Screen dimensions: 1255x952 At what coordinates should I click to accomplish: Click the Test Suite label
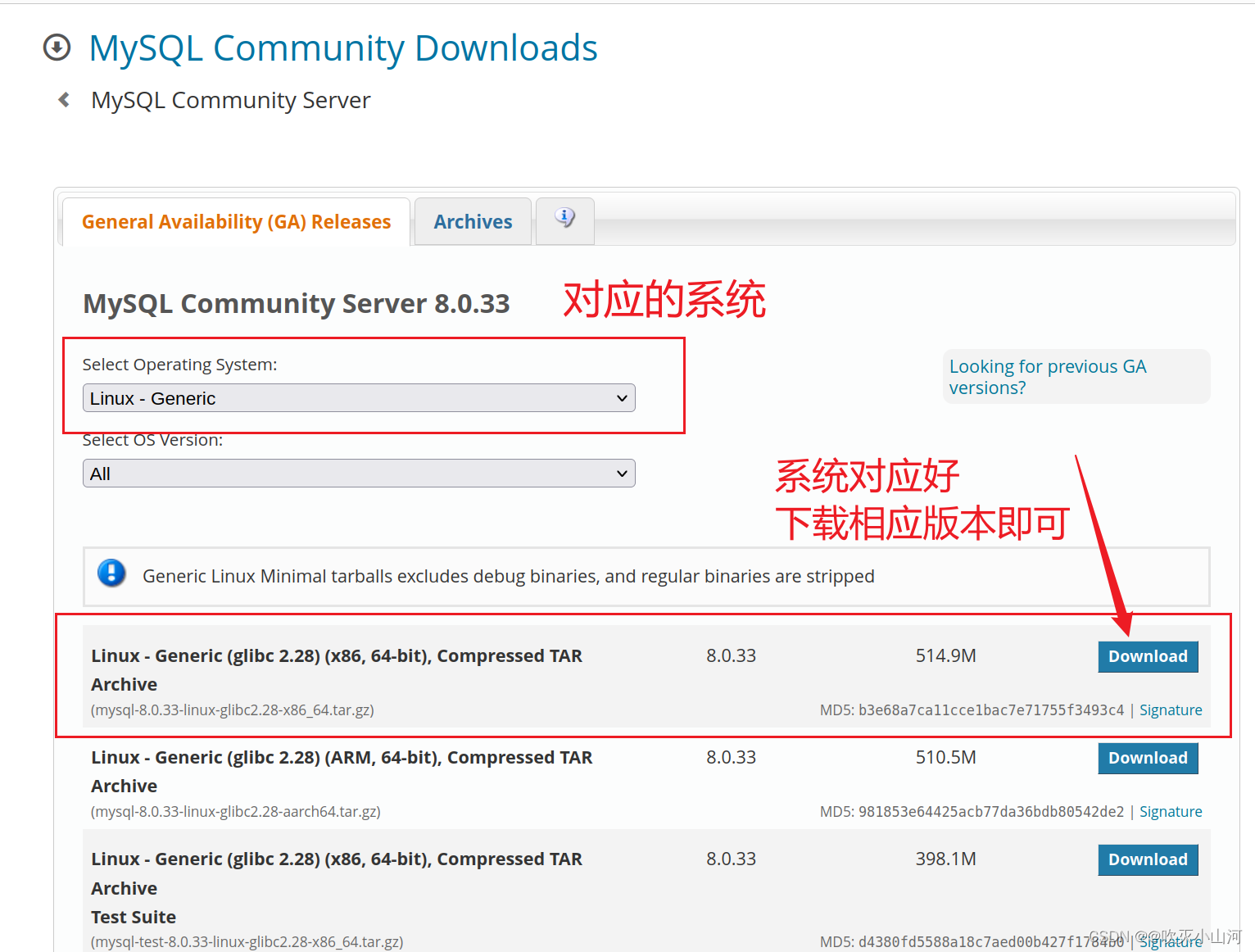point(134,917)
